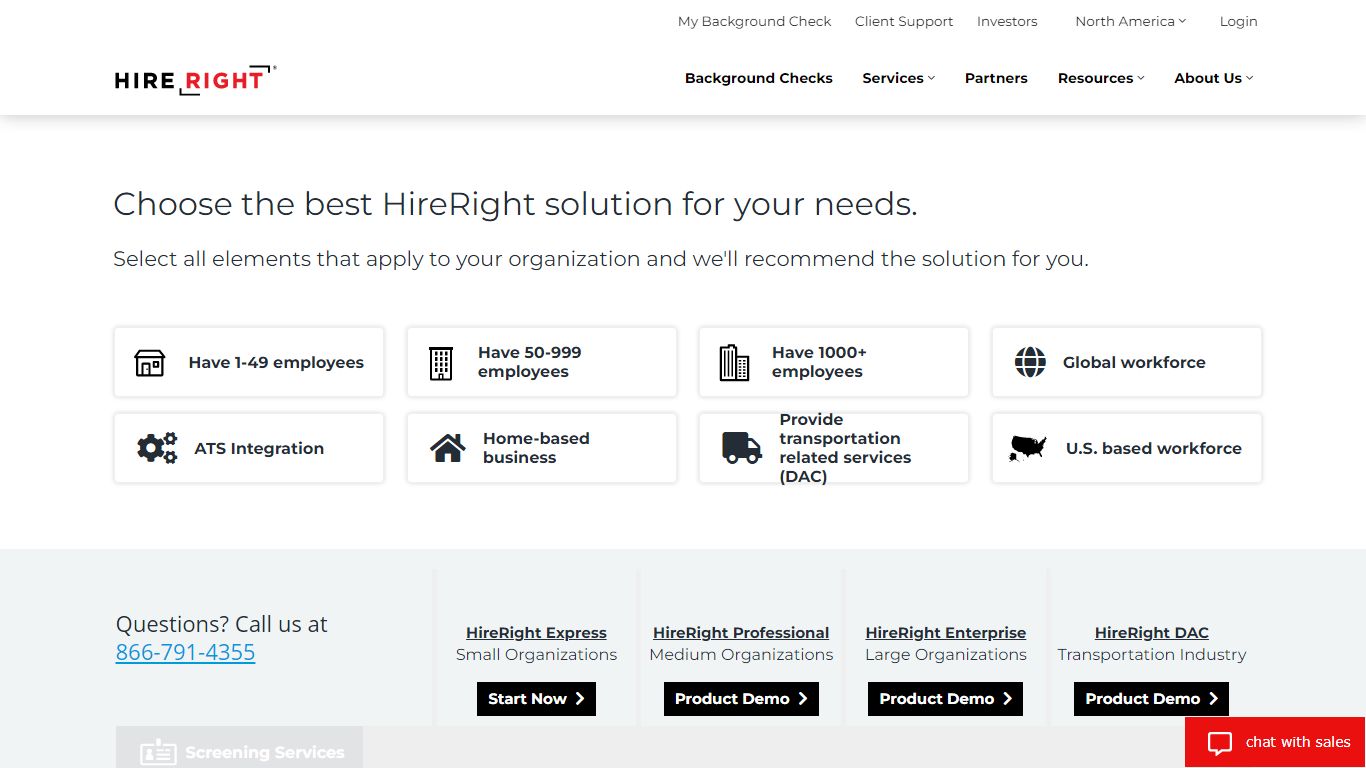Click the USA map icon for U.S. workforce
This screenshot has height=768, width=1366.
[1028, 448]
